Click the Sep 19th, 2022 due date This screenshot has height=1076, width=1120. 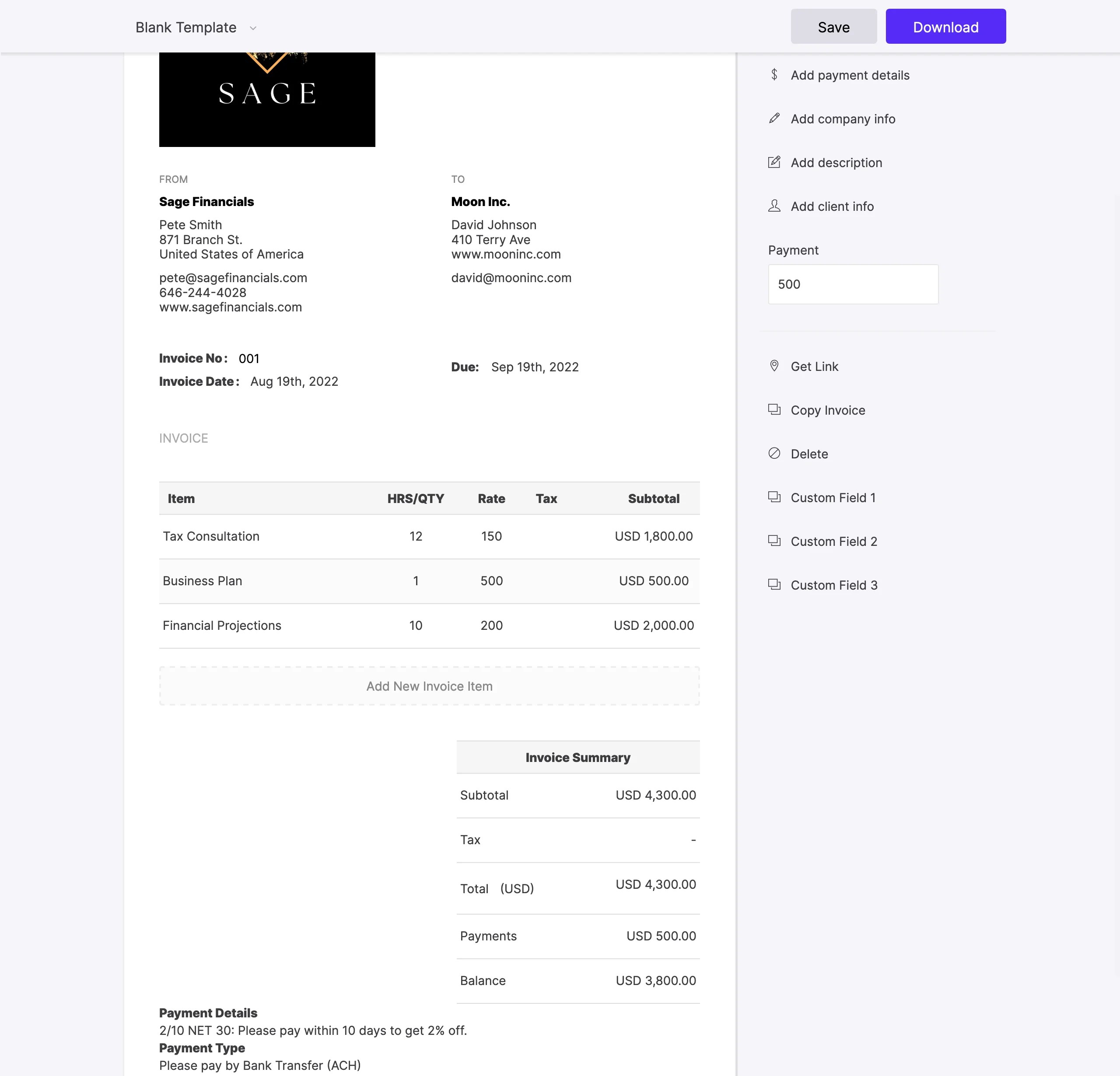tap(534, 367)
